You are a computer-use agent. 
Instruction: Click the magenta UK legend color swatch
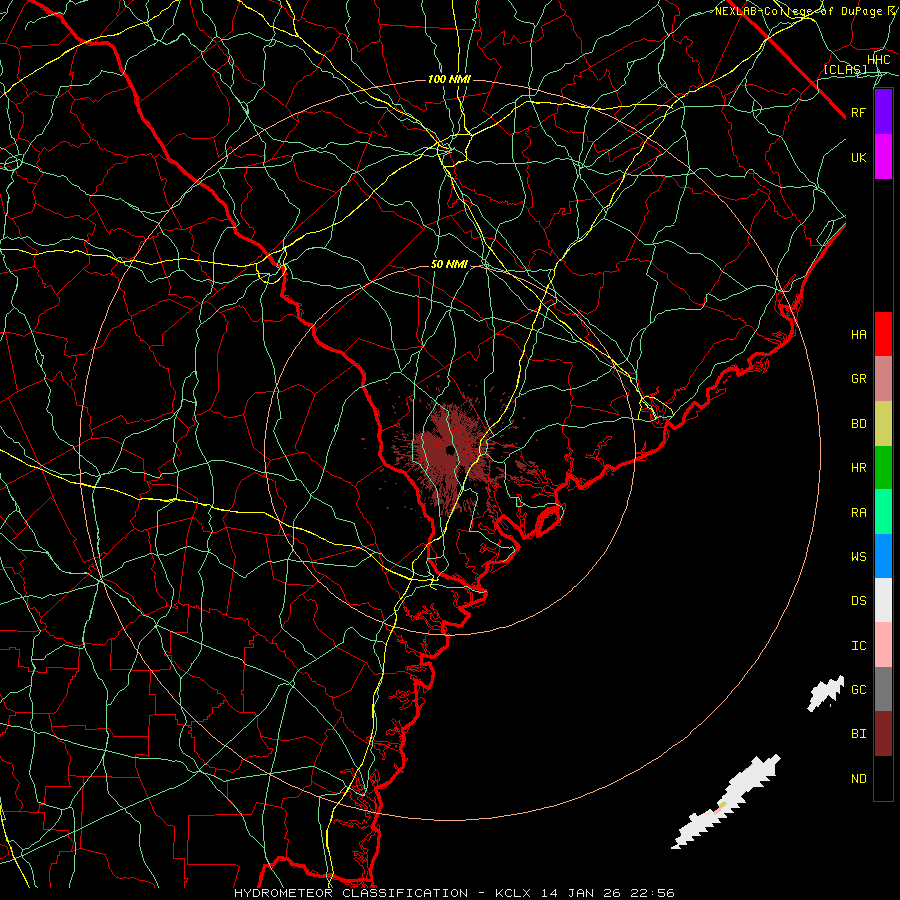pyautogui.click(x=883, y=157)
